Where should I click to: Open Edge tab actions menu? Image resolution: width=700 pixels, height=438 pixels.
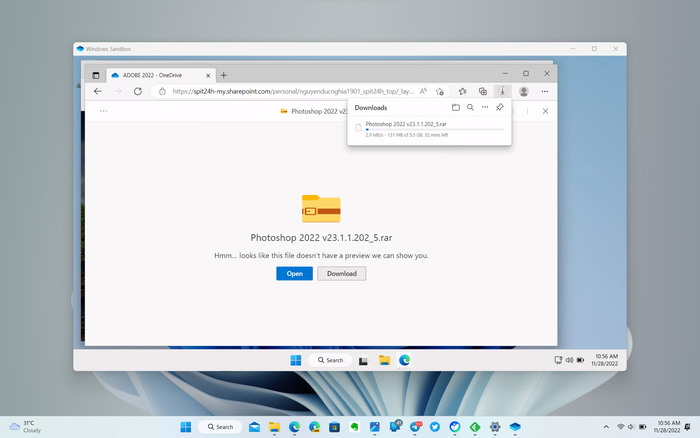(x=96, y=75)
